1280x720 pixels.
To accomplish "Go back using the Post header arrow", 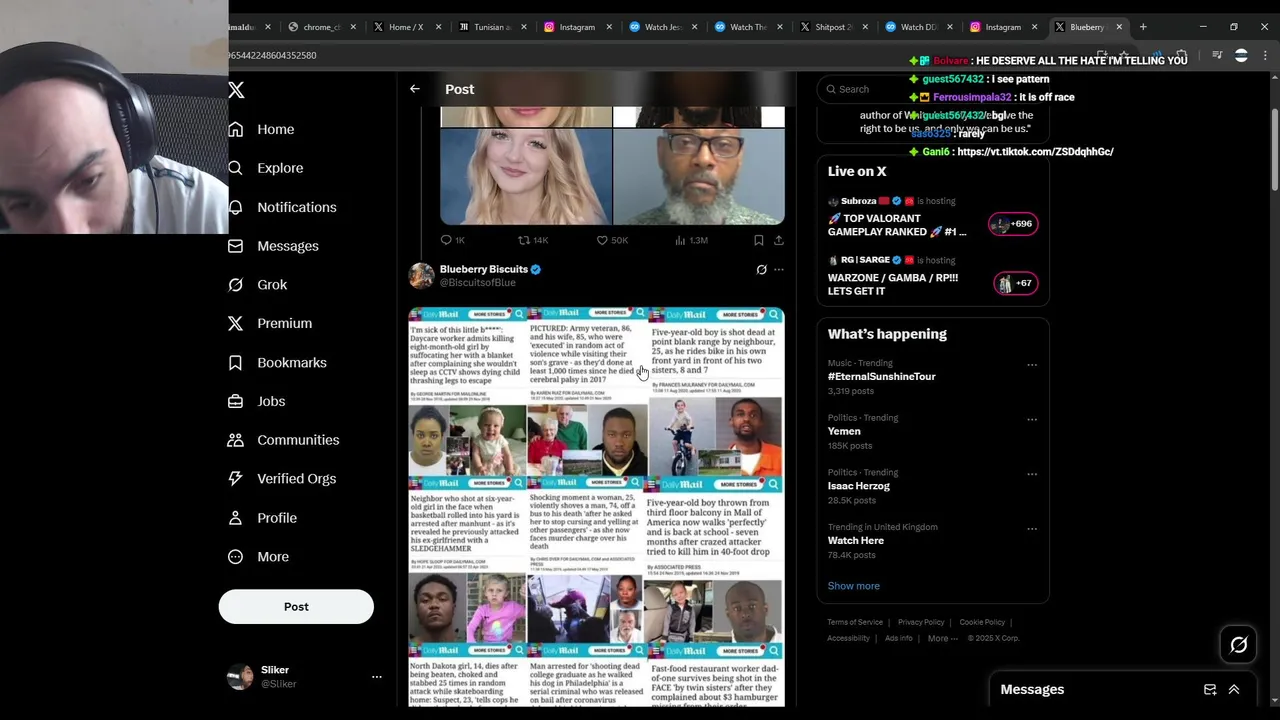I will [x=415, y=89].
